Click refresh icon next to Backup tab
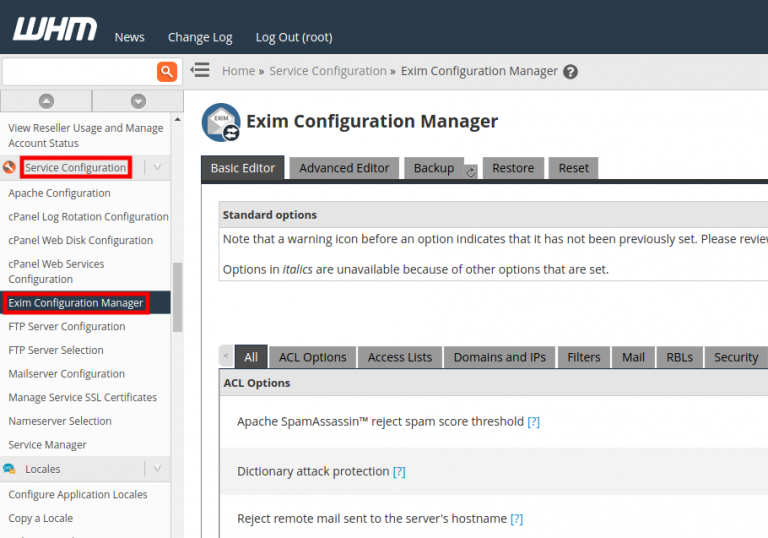This screenshot has width=768, height=538. (x=471, y=172)
